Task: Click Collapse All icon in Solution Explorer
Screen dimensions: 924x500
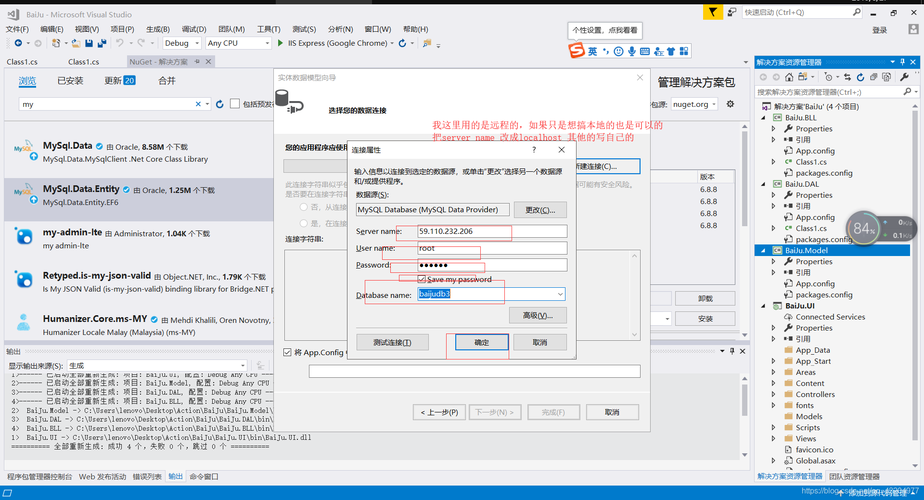Action: click(873, 77)
